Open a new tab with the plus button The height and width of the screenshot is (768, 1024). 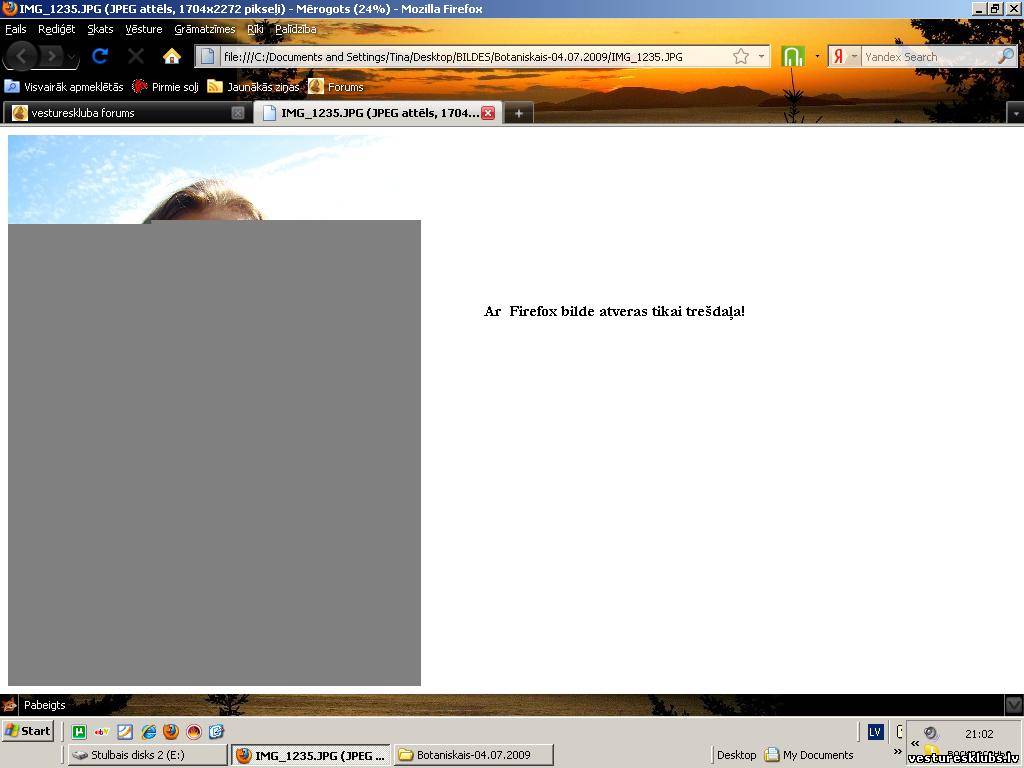click(x=519, y=113)
